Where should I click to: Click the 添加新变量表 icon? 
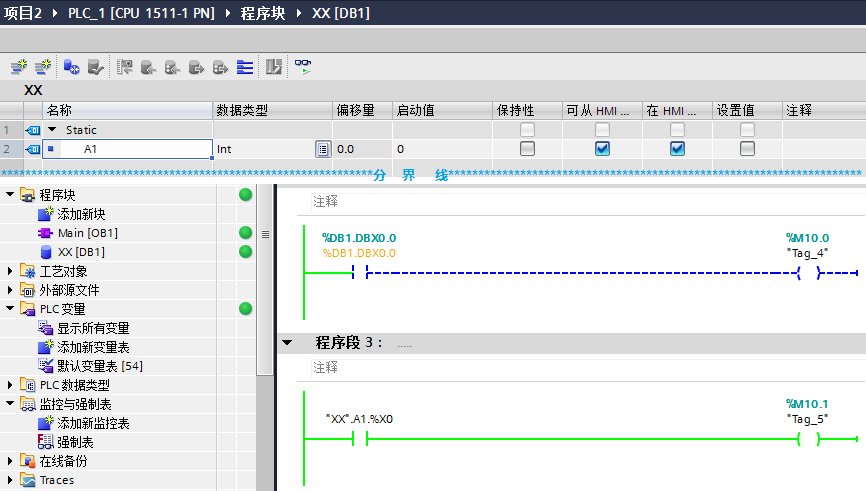(x=45, y=347)
